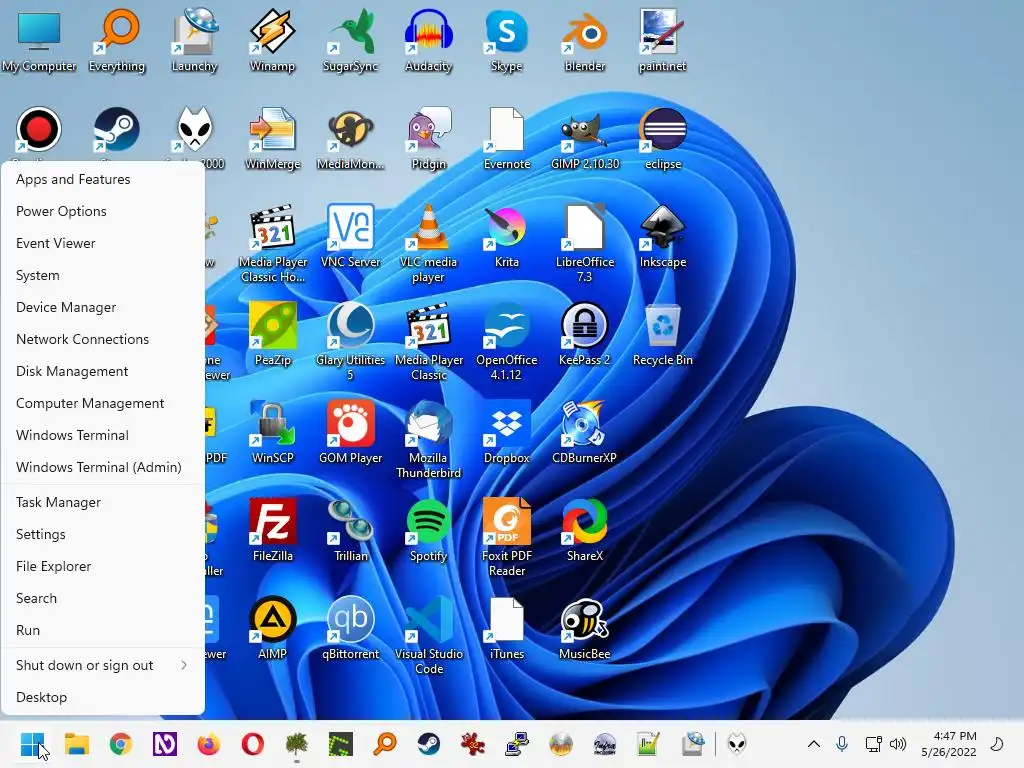The width and height of the screenshot is (1024, 768).
Task: Select the GOM Player desktop icon
Action: (x=351, y=432)
